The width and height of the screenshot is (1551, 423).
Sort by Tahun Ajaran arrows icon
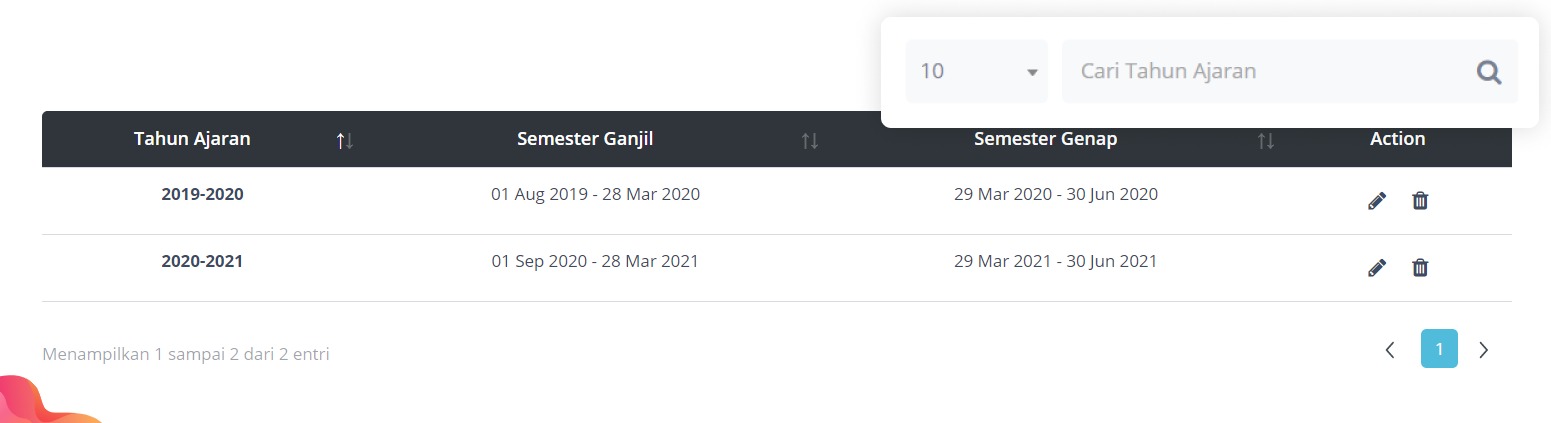(345, 141)
